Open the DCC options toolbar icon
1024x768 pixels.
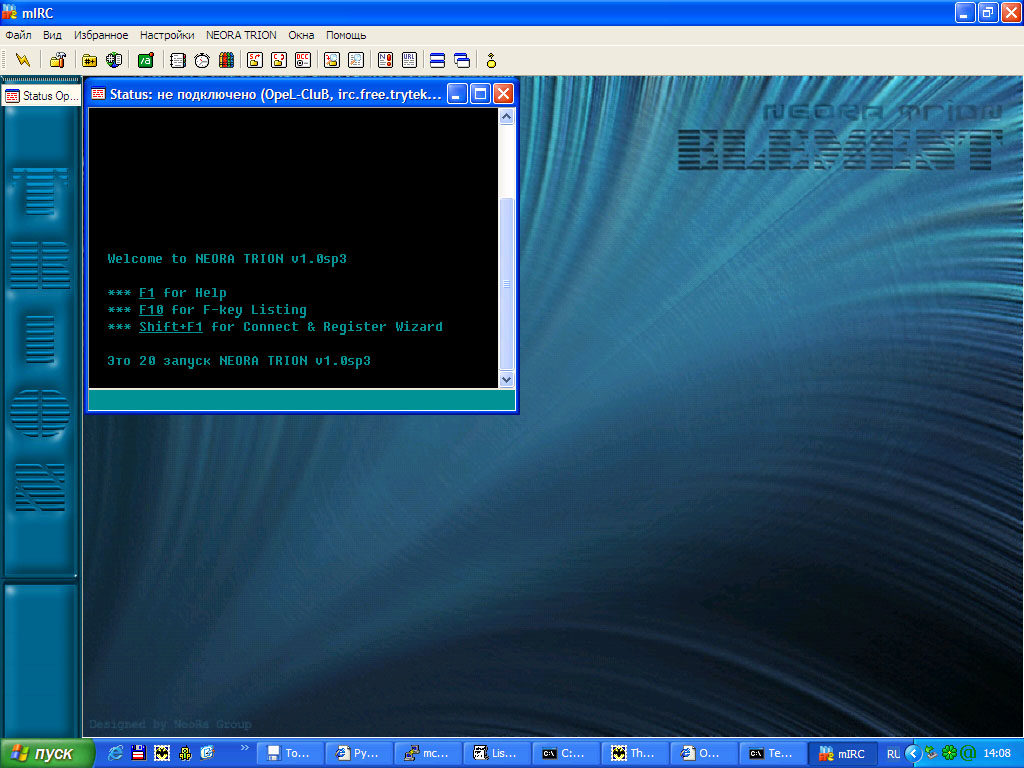click(303, 61)
